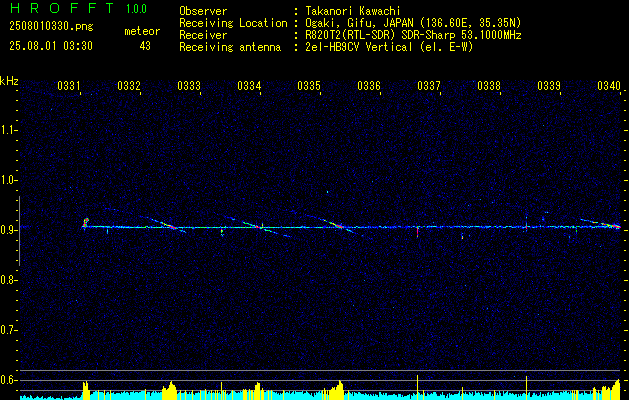
Task: Click the meteor label
Action: (142, 31)
